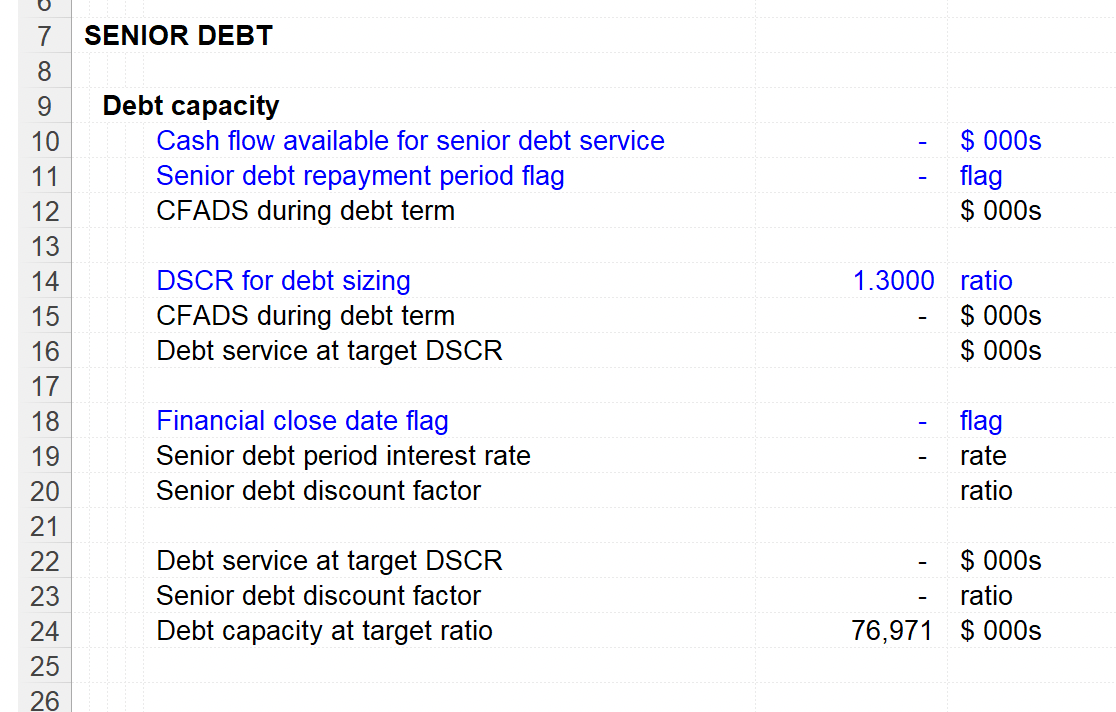
Task: Select the flag unit cell in row 18
Action: [x=981, y=421]
